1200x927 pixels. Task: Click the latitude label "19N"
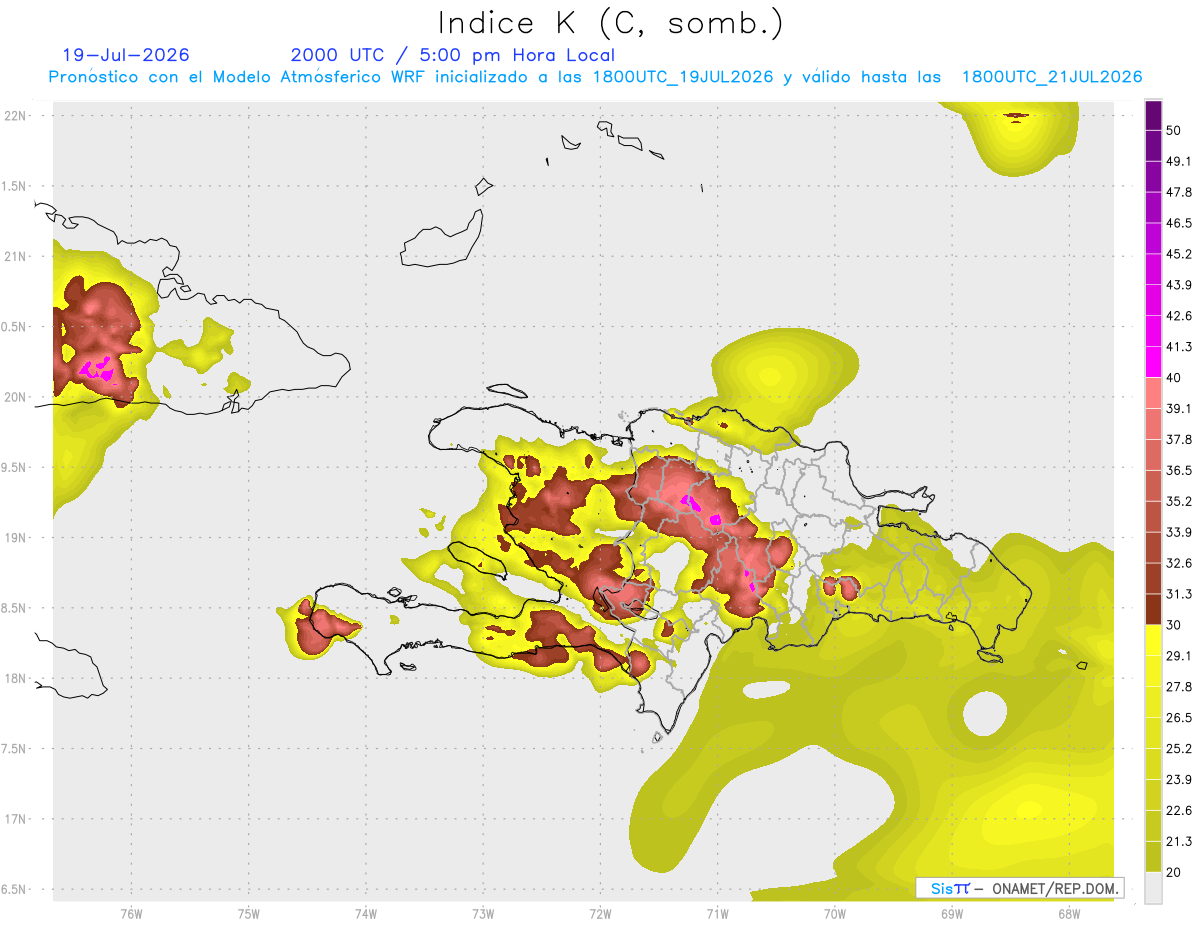(x=15, y=538)
